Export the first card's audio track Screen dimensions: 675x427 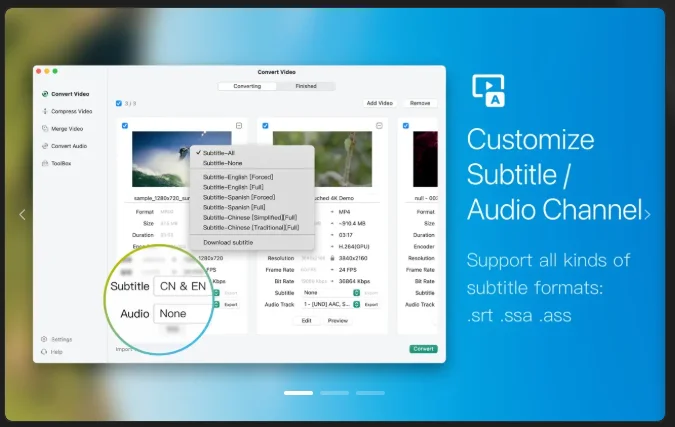[231, 304]
